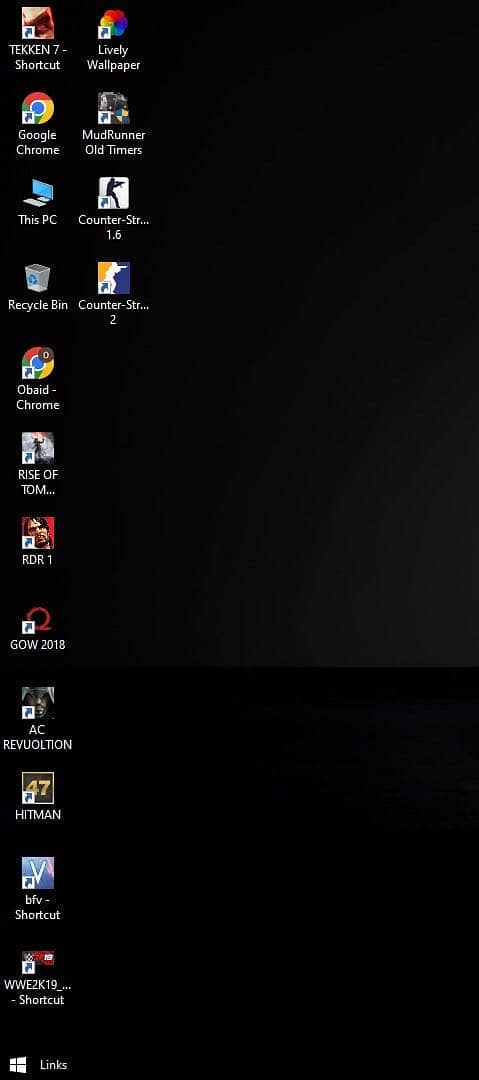Select the AC REVUOLTION shortcut icon

[x=38, y=703]
